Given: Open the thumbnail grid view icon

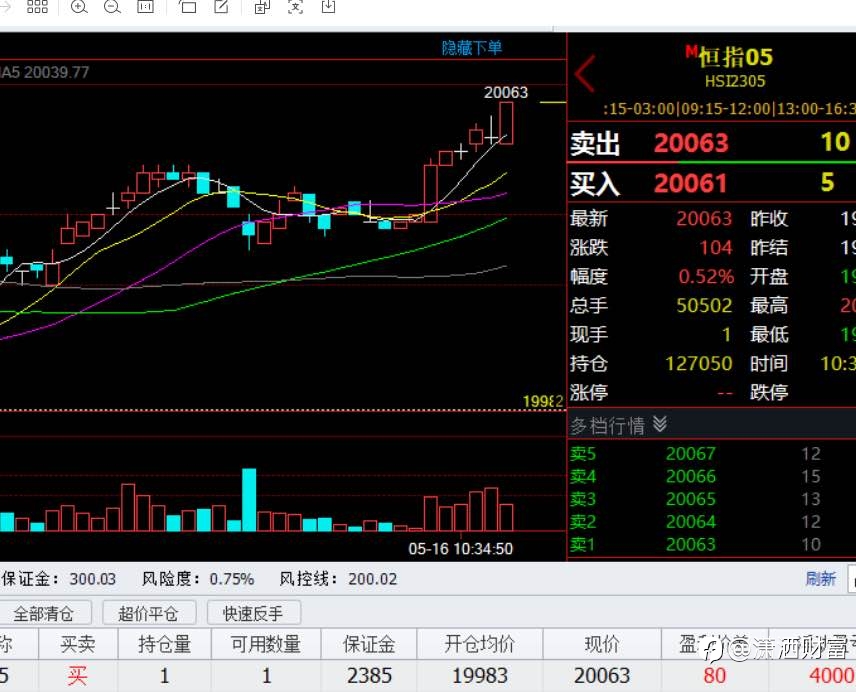Looking at the screenshot, I should coord(37,7).
